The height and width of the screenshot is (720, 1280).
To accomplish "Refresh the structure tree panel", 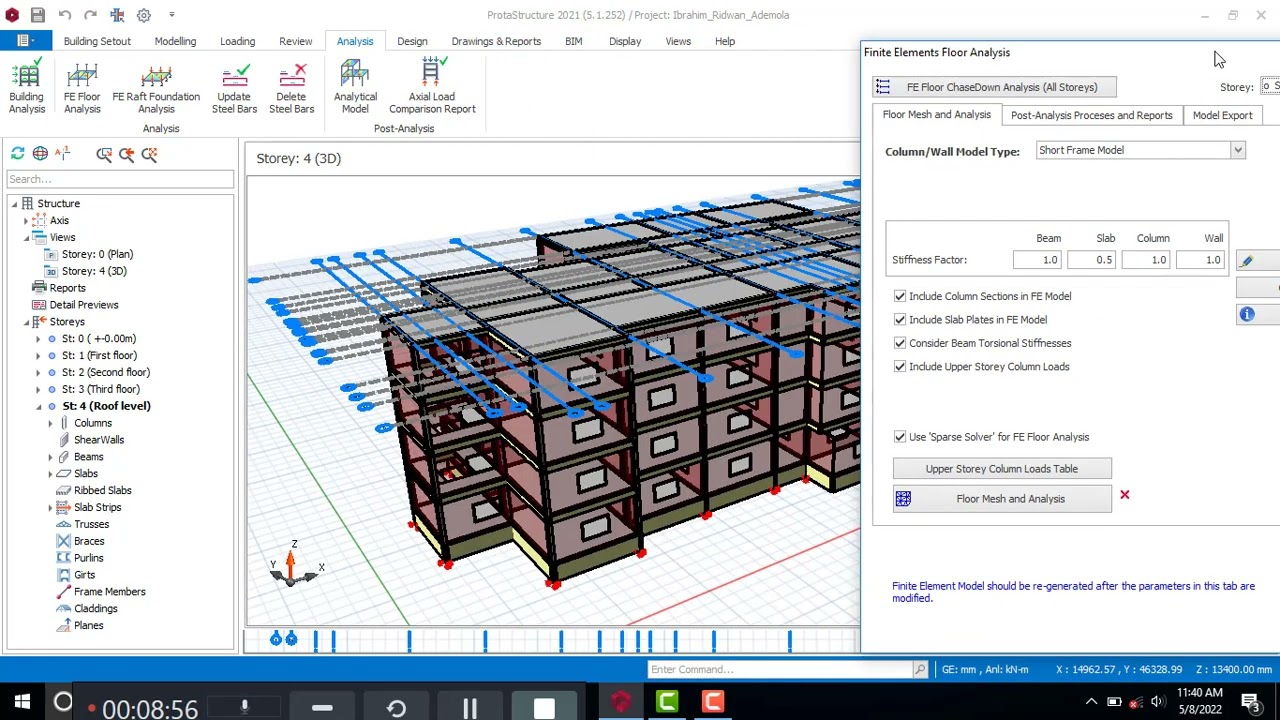I will coord(18,153).
